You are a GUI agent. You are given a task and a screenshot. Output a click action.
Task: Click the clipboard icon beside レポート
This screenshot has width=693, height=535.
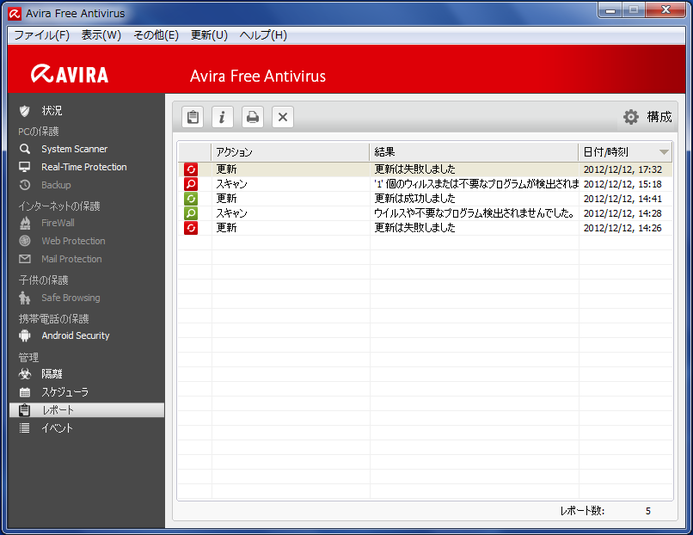coord(25,410)
